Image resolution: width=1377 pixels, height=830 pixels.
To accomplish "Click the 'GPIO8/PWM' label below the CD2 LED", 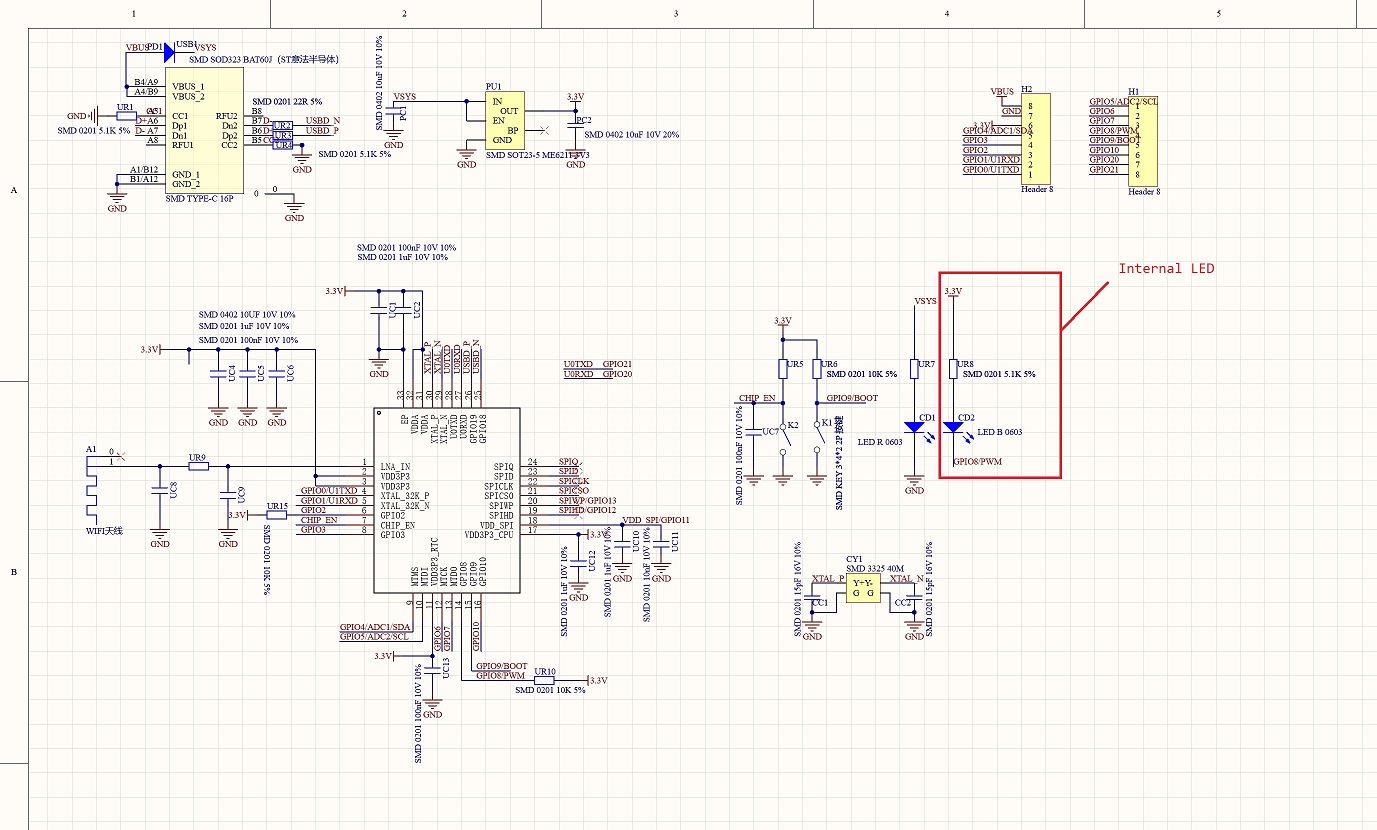I will 977,462.
